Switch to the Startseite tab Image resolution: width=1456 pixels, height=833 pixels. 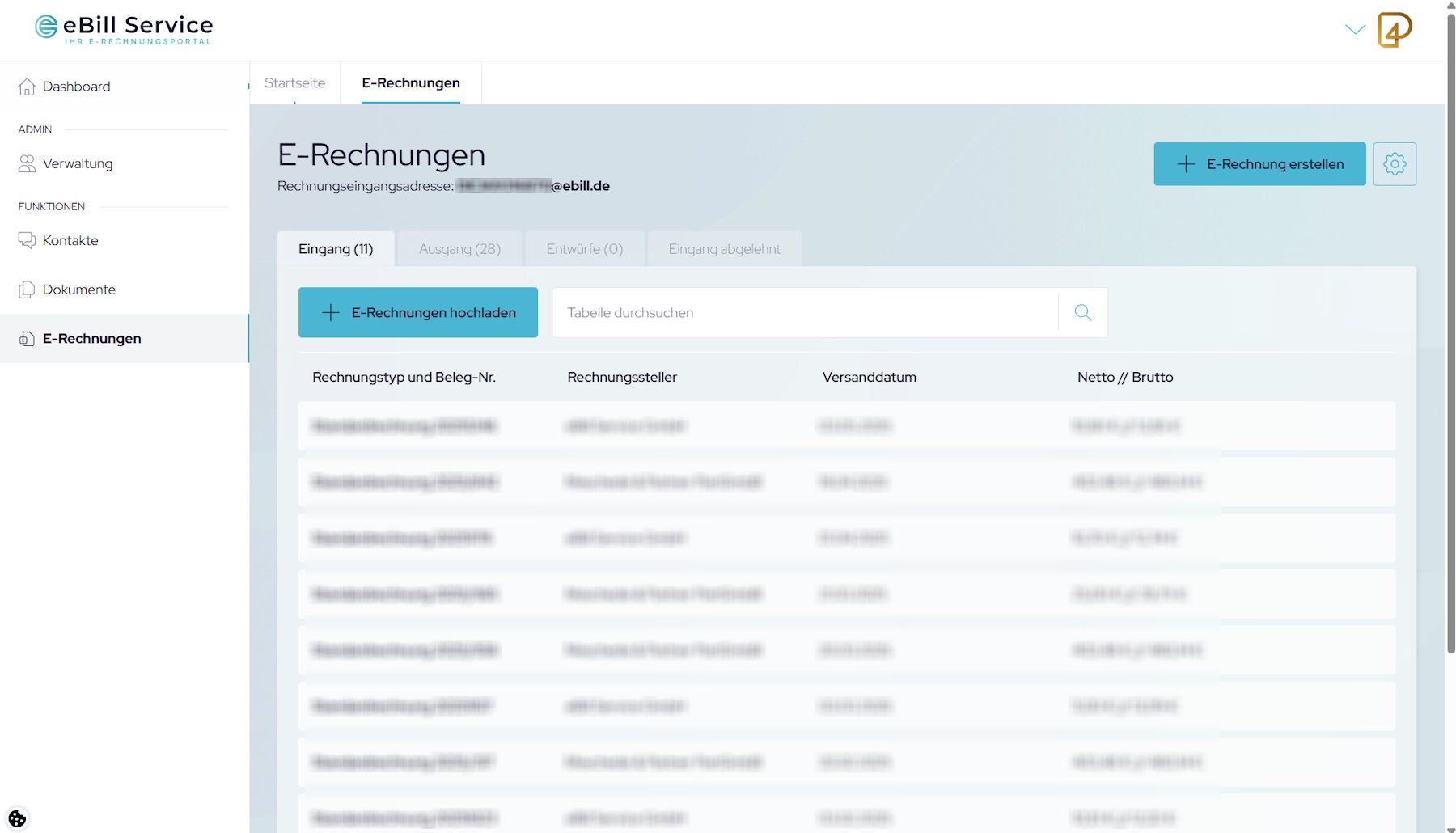tap(294, 82)
